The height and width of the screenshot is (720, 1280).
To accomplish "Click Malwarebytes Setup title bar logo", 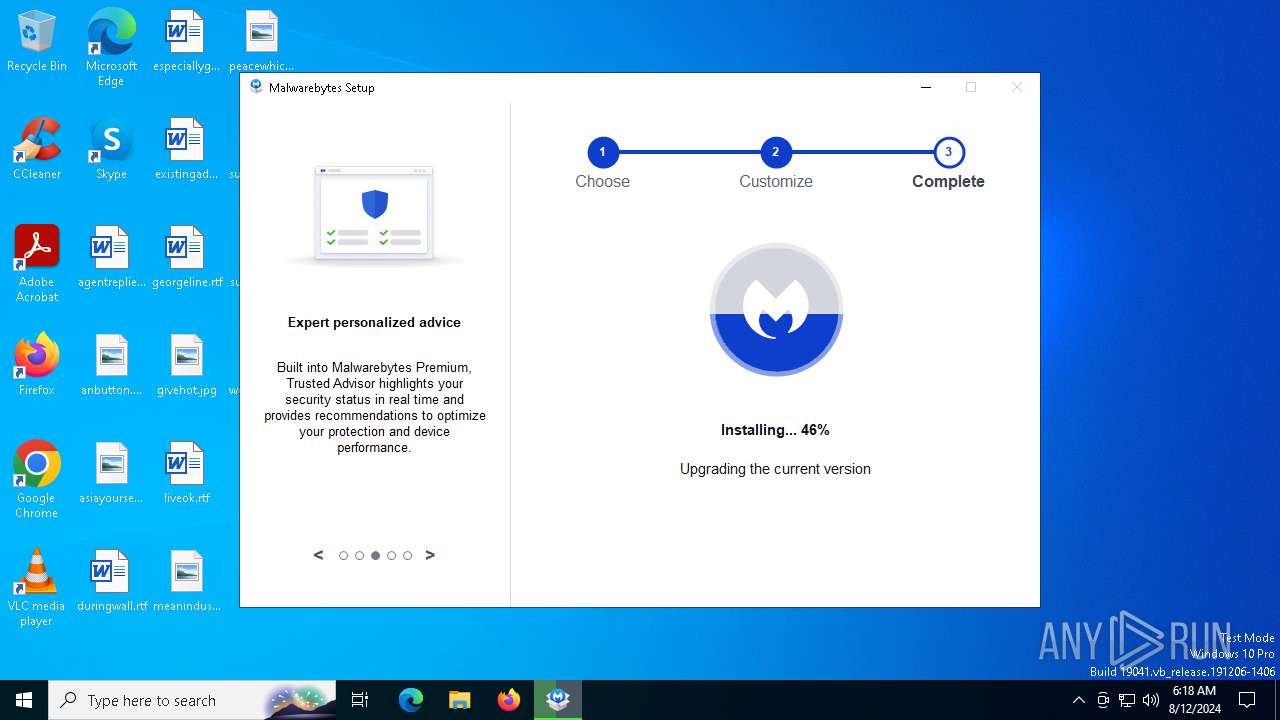I will (256, 87).
